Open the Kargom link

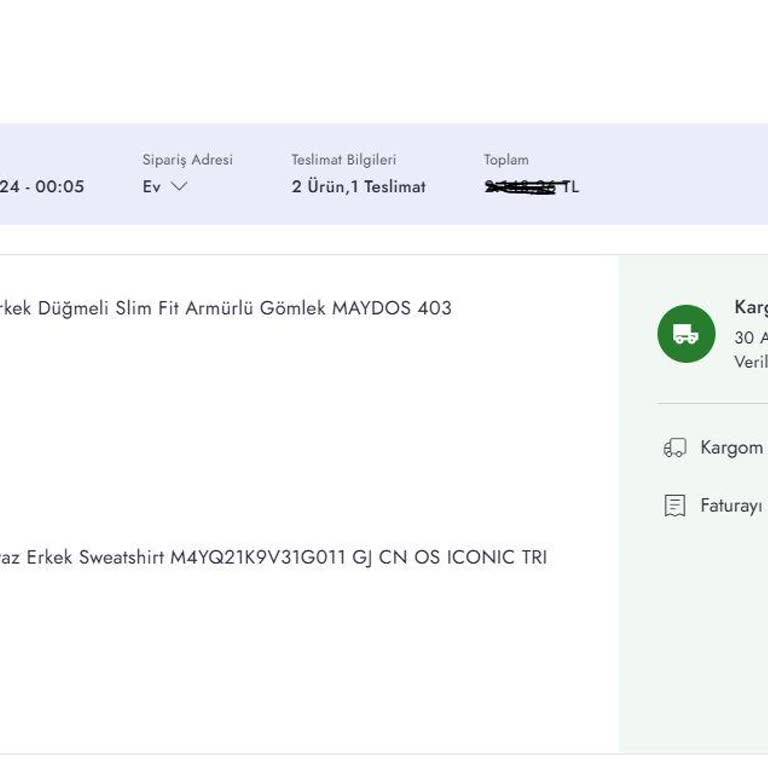click(x=732, y=448)
